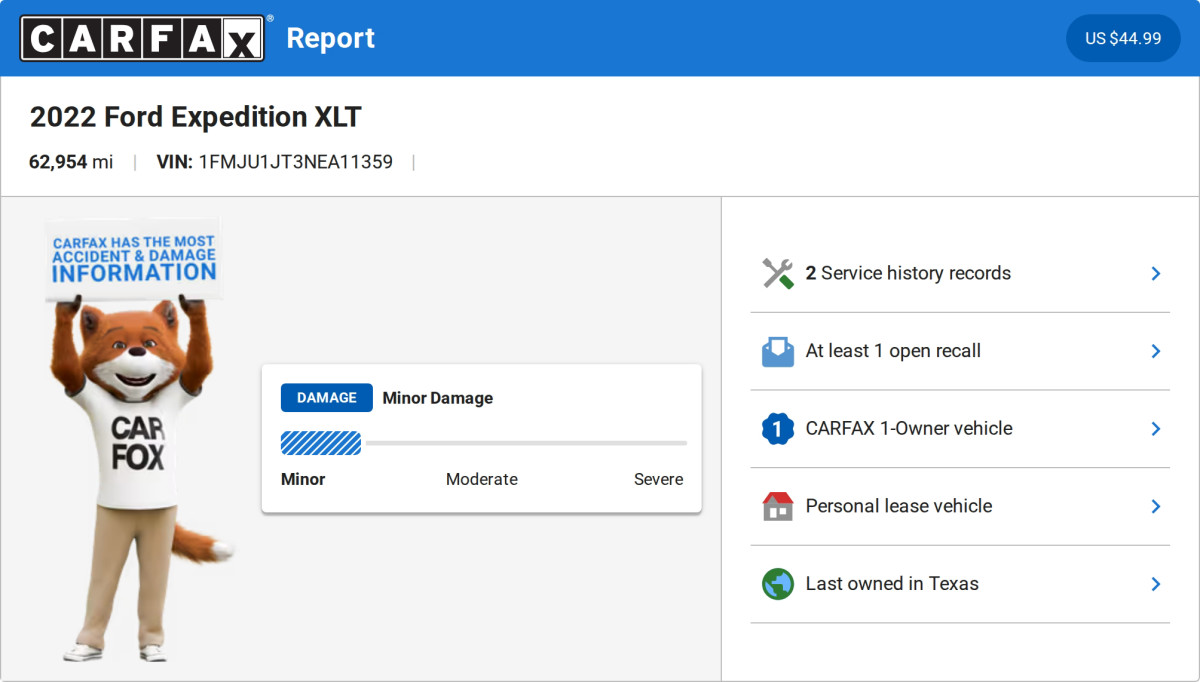The width and height of the screenshot is (1200, 682).
Task: Click the house personal lease icon
Action: pos(777,506)
